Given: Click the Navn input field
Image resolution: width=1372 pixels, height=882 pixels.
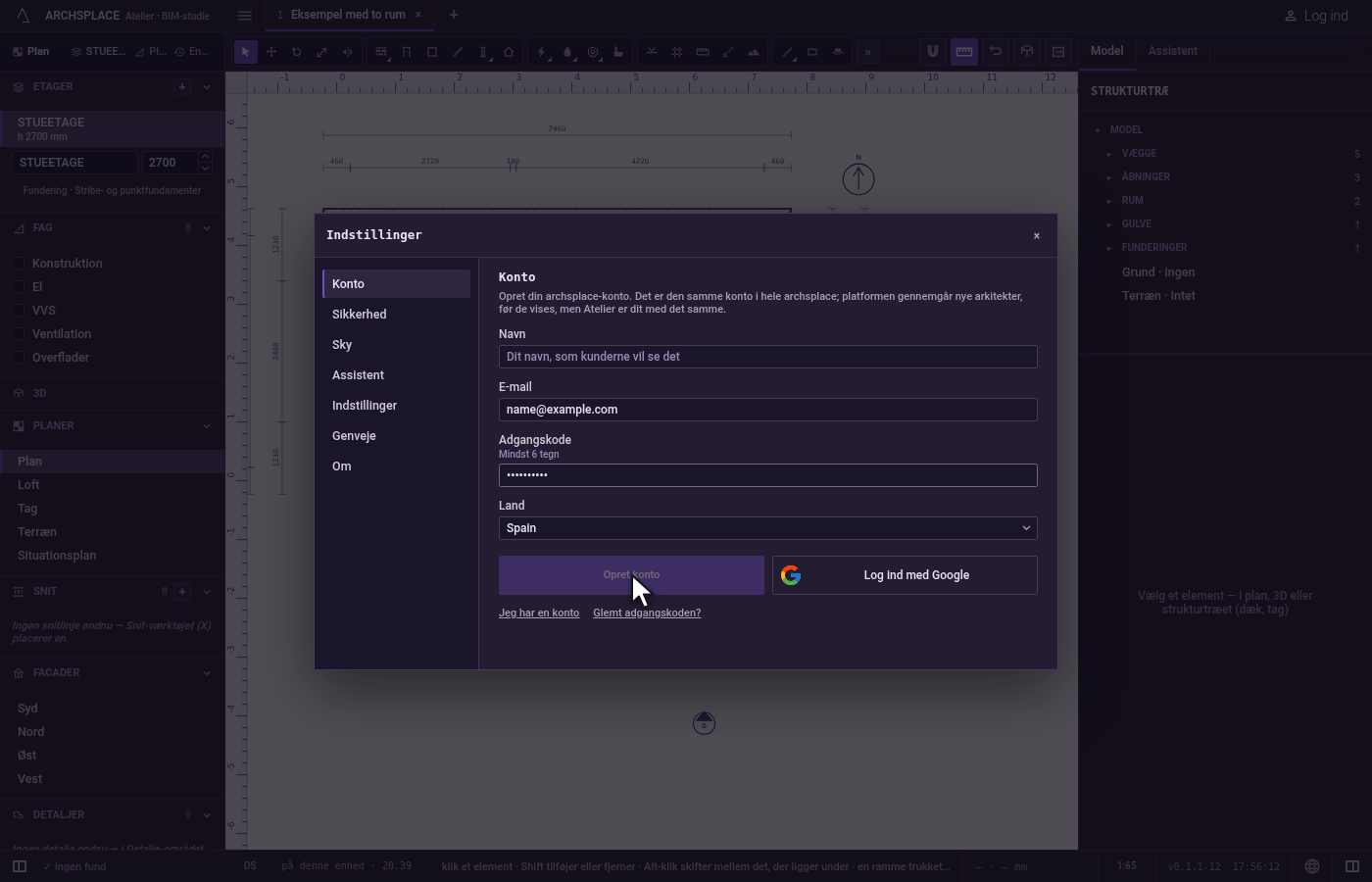Looking at the screenshot, I should pyautogui.click(x=768, y=357).
